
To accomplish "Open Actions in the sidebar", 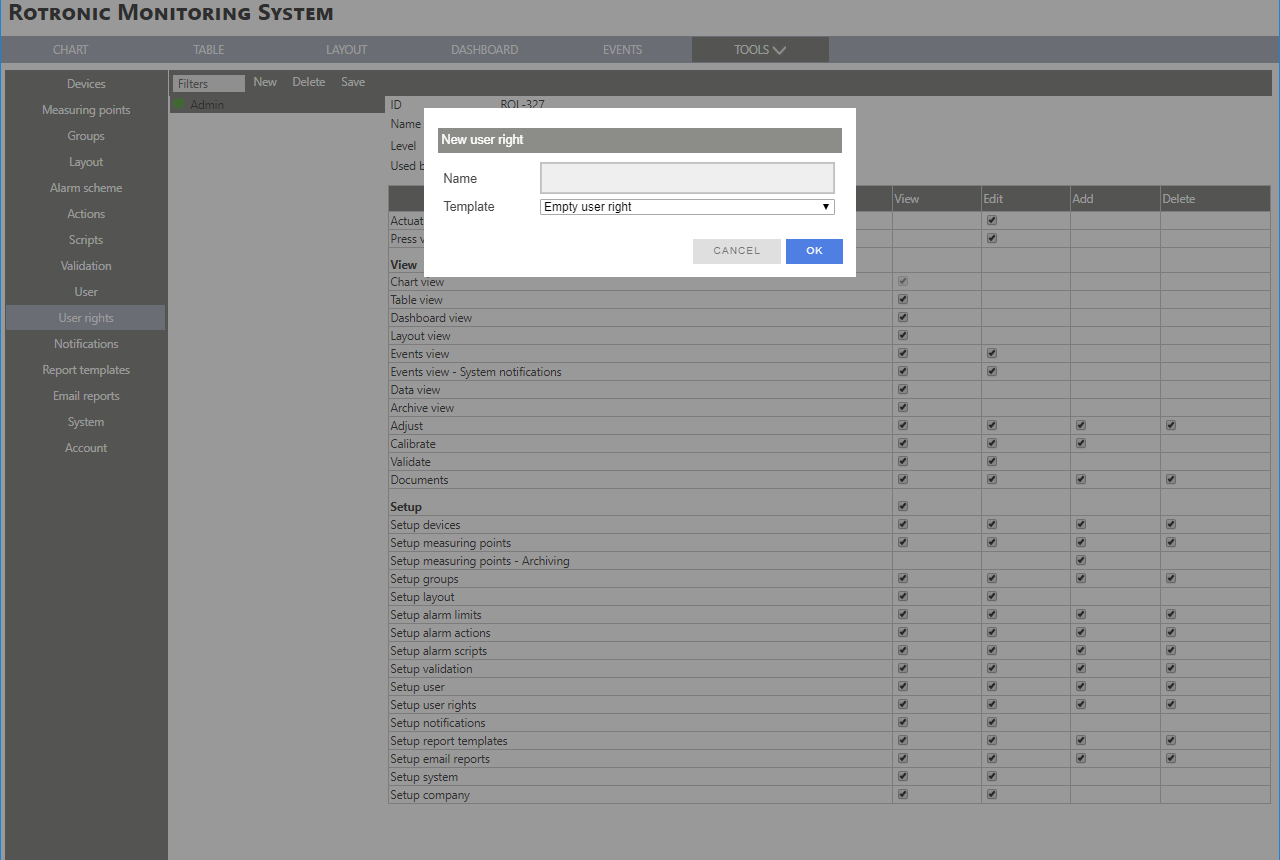I will 86,214.
